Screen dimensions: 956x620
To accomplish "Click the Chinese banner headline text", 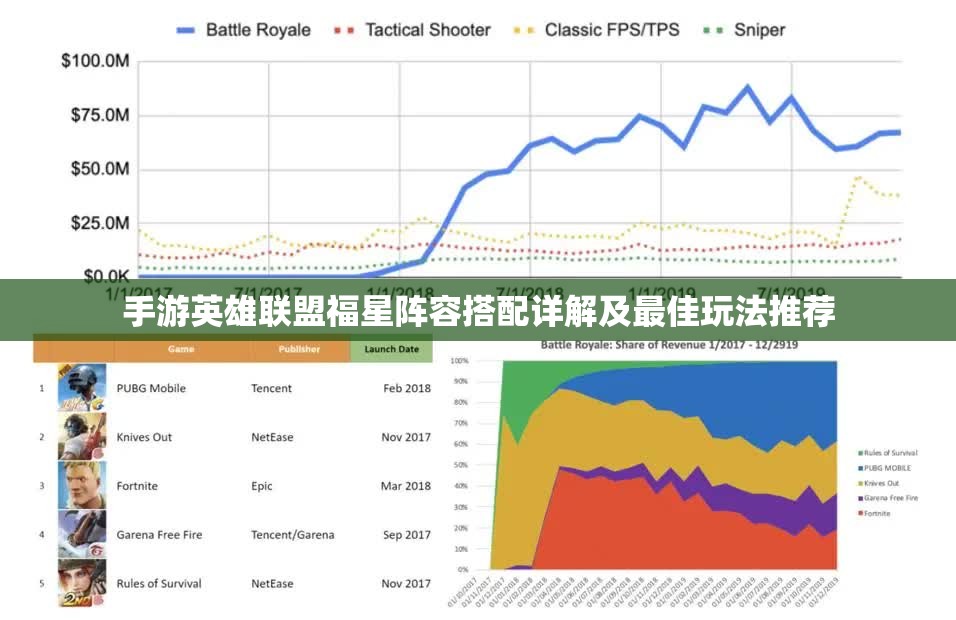I will coord(479,311).
